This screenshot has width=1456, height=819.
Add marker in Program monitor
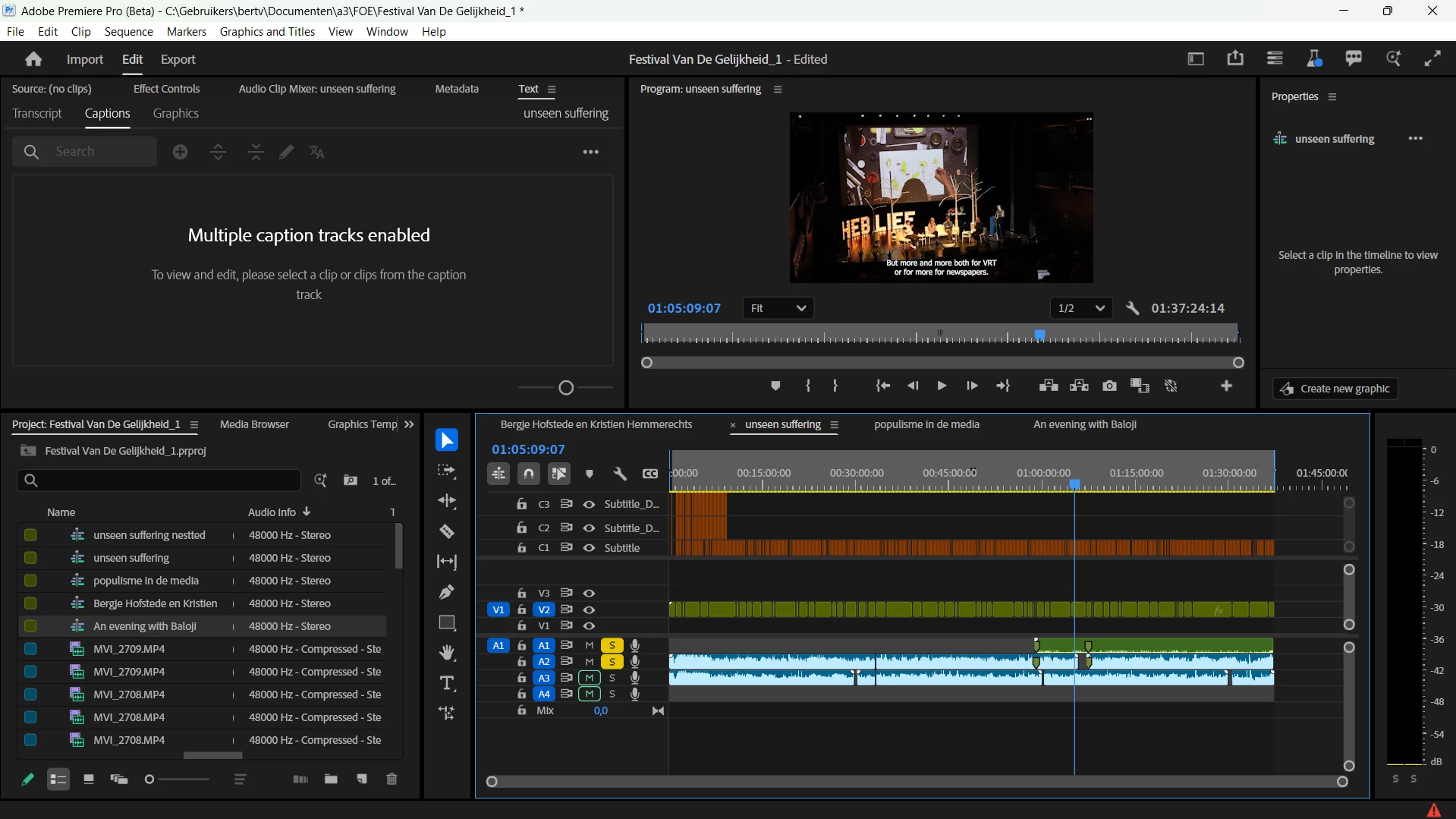pos(775,386)
